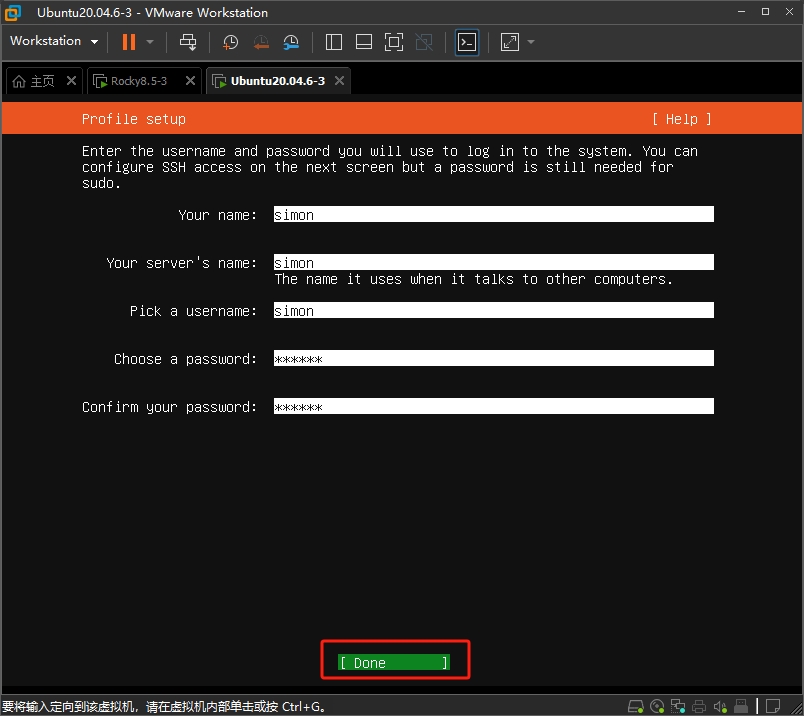Pause the virtual machine
This screenshot has height=716, width=804.
point(129,42)
